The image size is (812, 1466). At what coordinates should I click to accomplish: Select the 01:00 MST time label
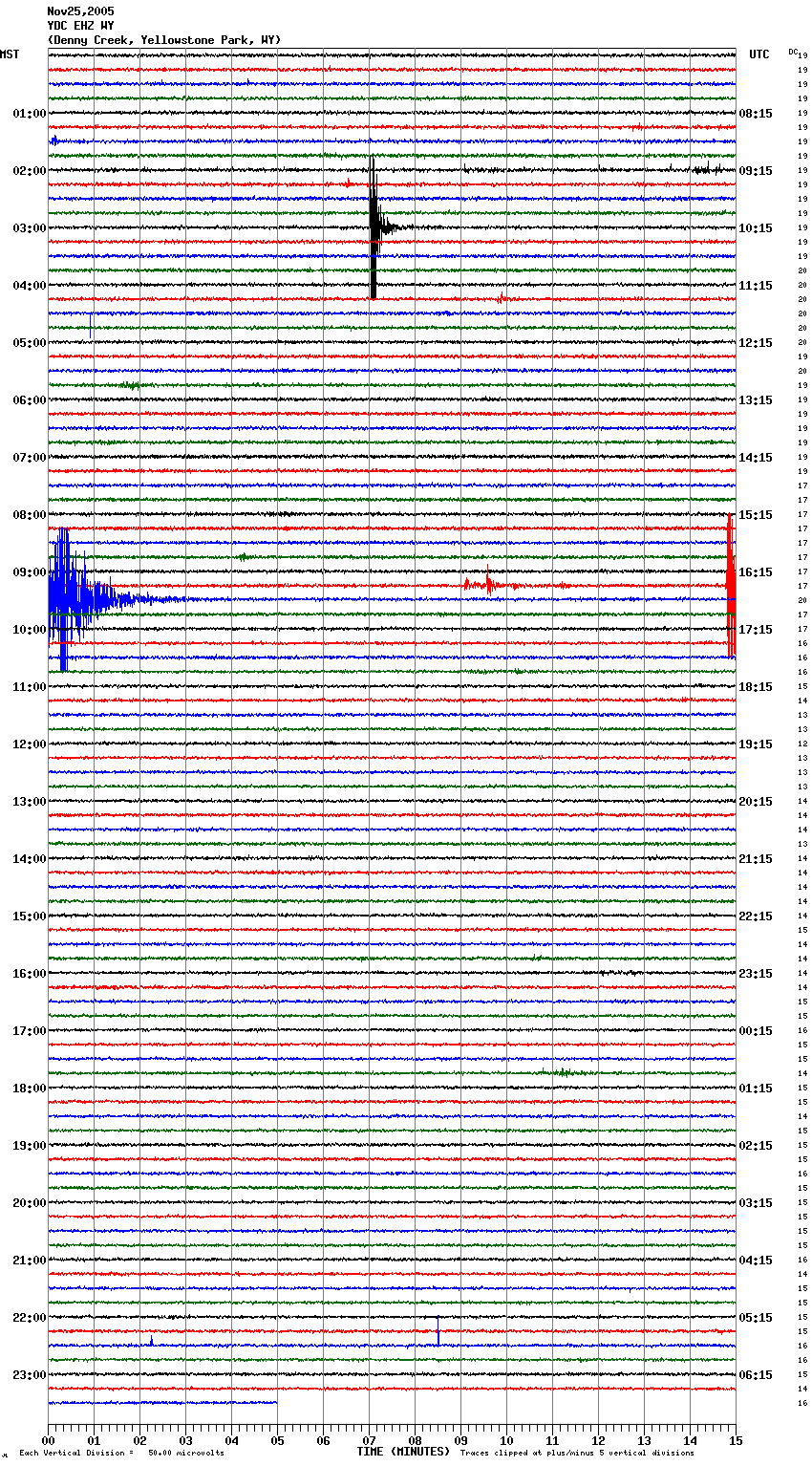click(29, 114)
